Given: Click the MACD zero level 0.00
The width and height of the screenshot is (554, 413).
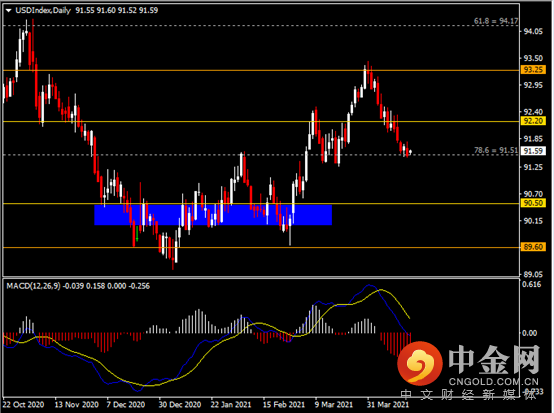Looking at the screenshot, I should pyautogui.click(x=529, y=333).
